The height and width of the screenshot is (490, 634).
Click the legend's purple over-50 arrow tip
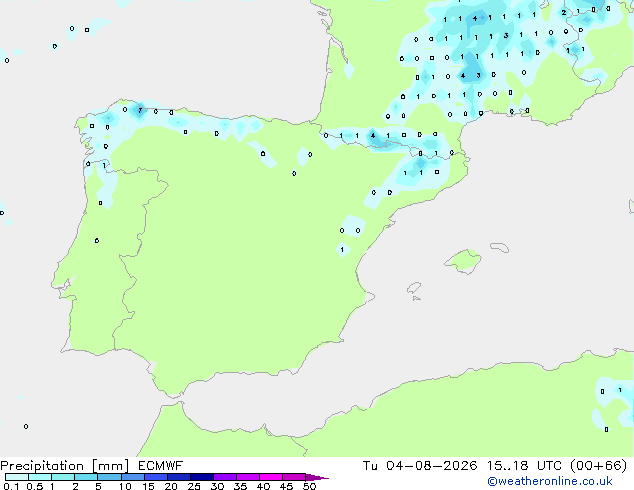(317, 477)
